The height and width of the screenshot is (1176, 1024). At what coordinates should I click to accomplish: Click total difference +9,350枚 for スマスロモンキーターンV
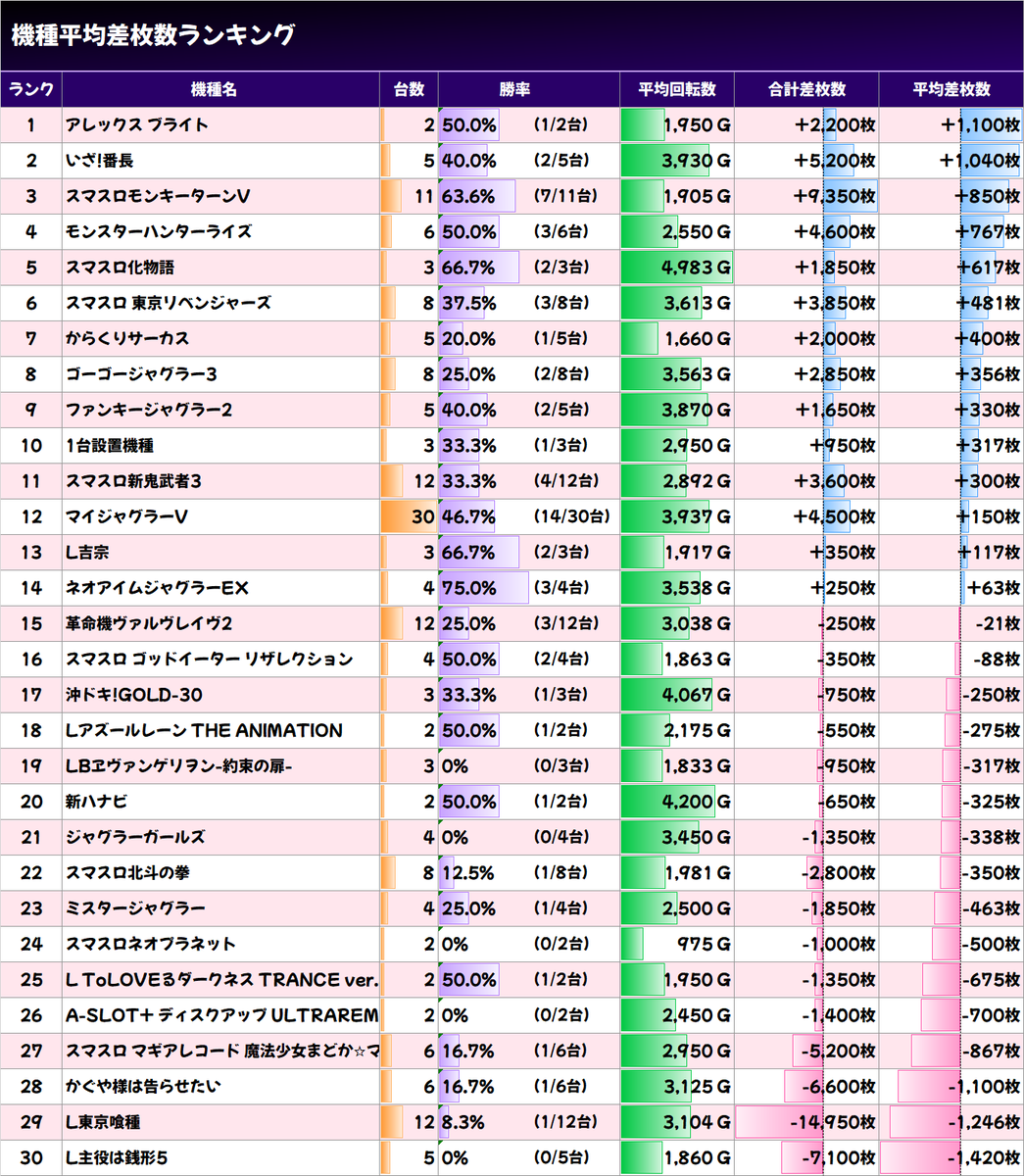point(835,196)
